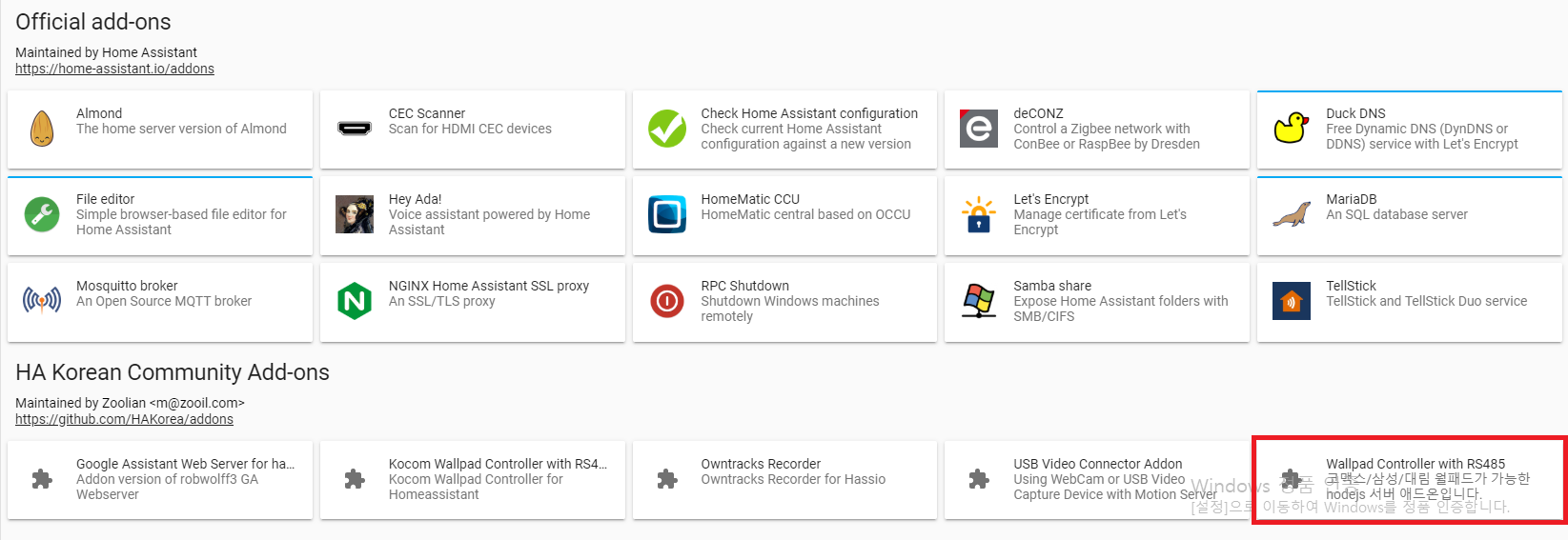1568x540 pixels.
Task: Open Wallpad Controller with RS485 title
Action: point(1415,464)
